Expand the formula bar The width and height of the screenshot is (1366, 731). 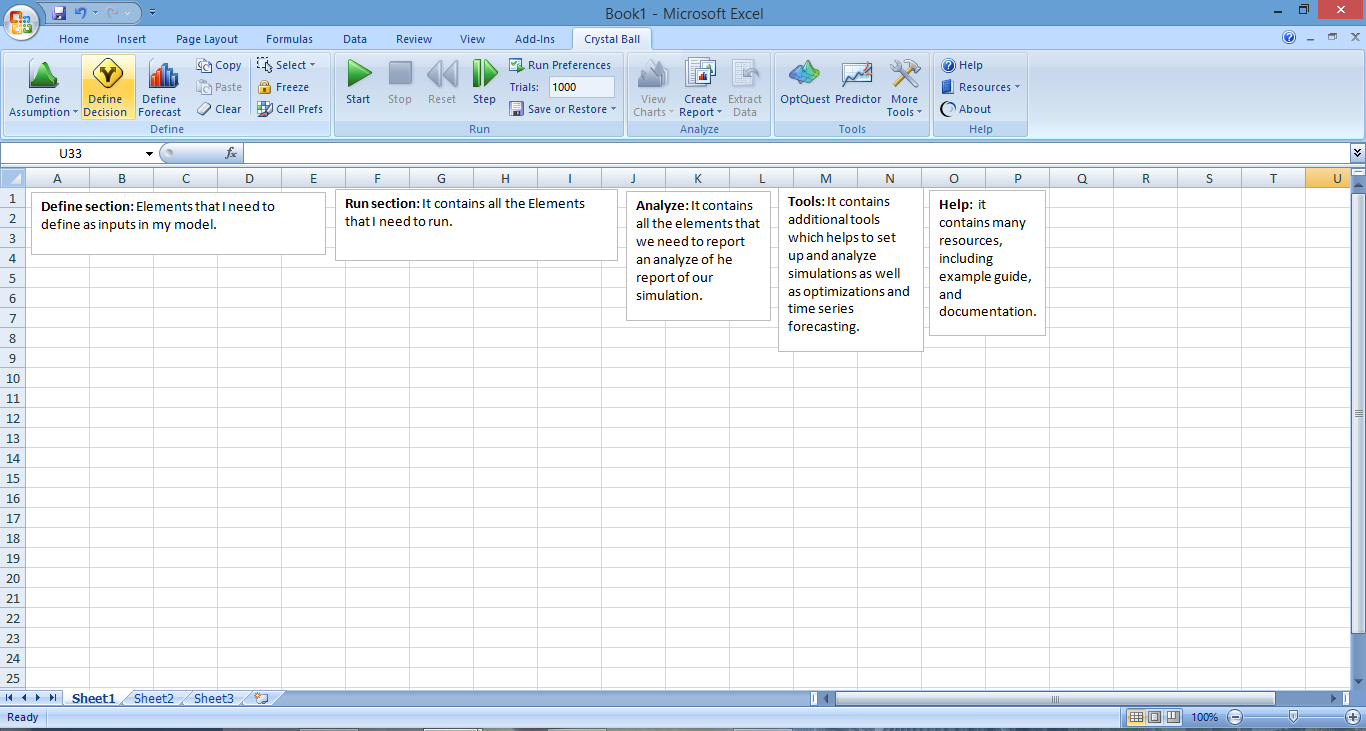(1357, 153)
